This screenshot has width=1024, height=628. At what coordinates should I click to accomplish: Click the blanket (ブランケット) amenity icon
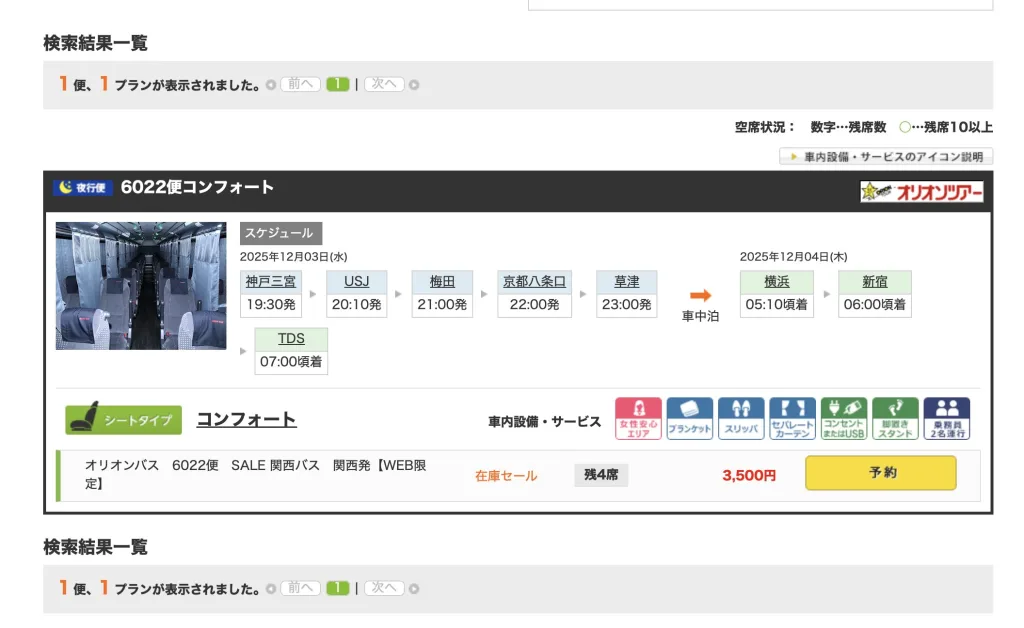coord(690,419)
